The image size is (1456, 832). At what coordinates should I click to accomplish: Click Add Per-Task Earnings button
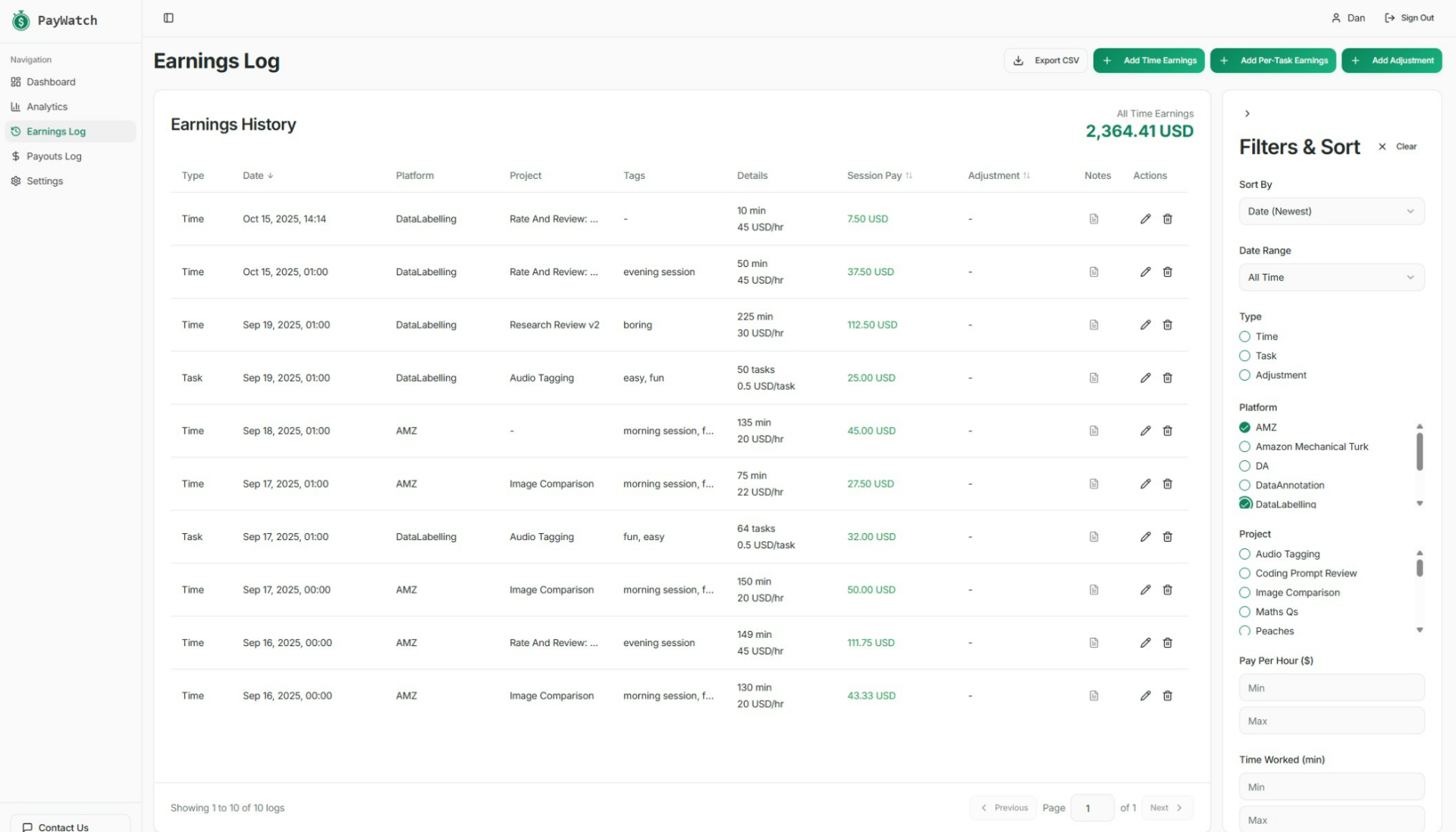coord(1272,61)
